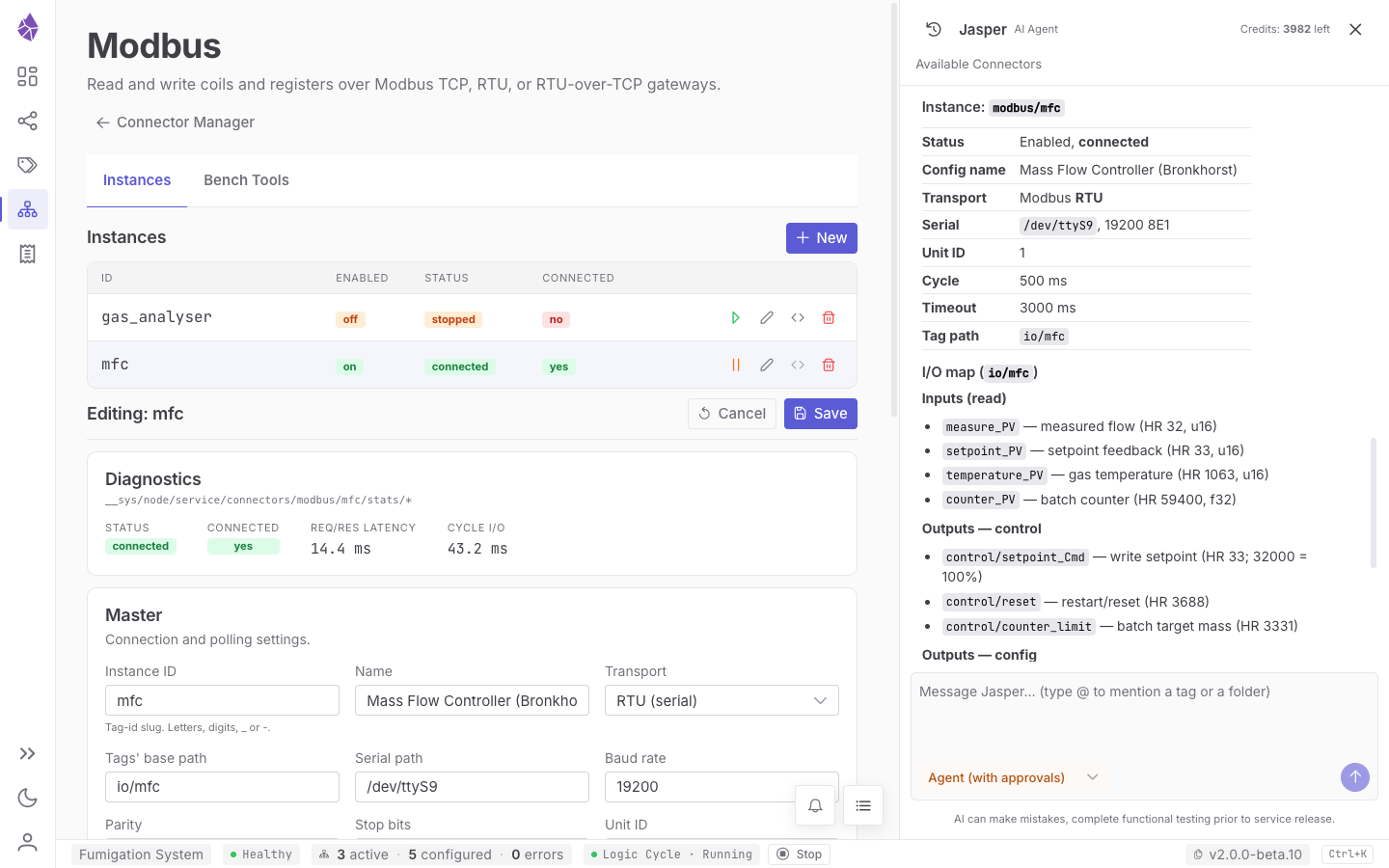Pause the mfc instance
This screenshot has height=868, width=1389.
[x=736, y=365]
